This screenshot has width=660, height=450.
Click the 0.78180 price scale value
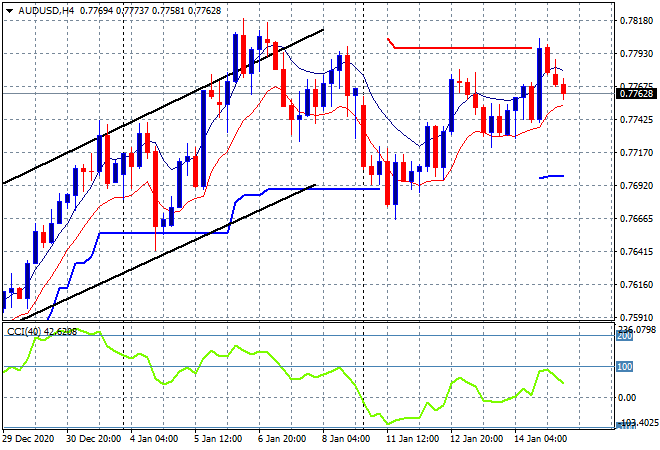636,21
